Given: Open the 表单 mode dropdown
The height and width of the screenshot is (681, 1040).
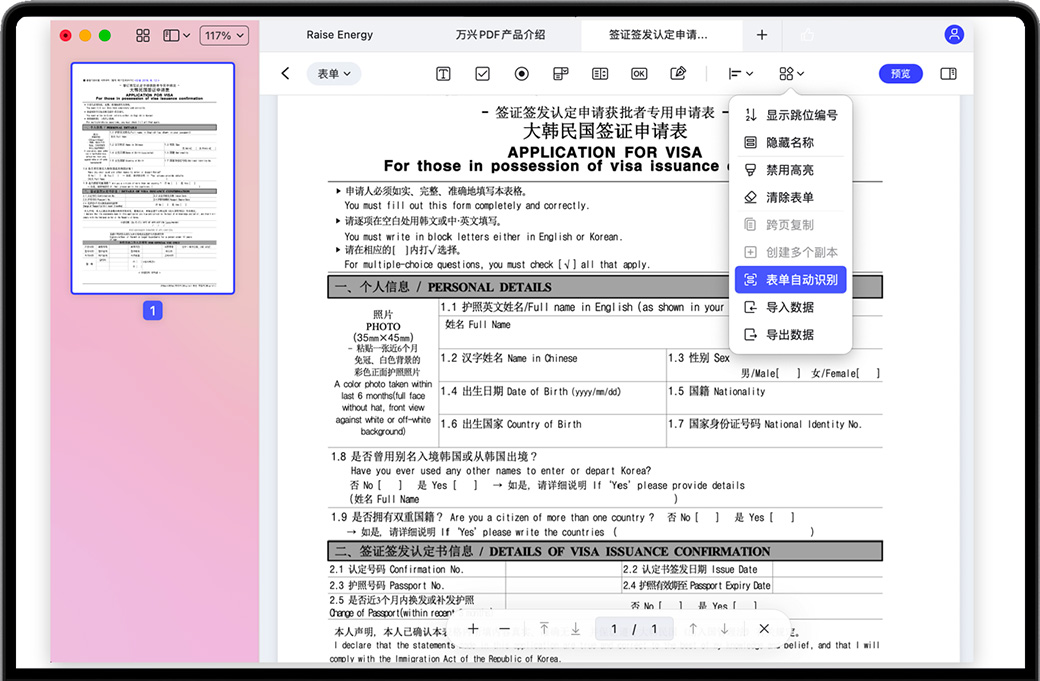Looking at the screenshot, I should coord(333,74).
